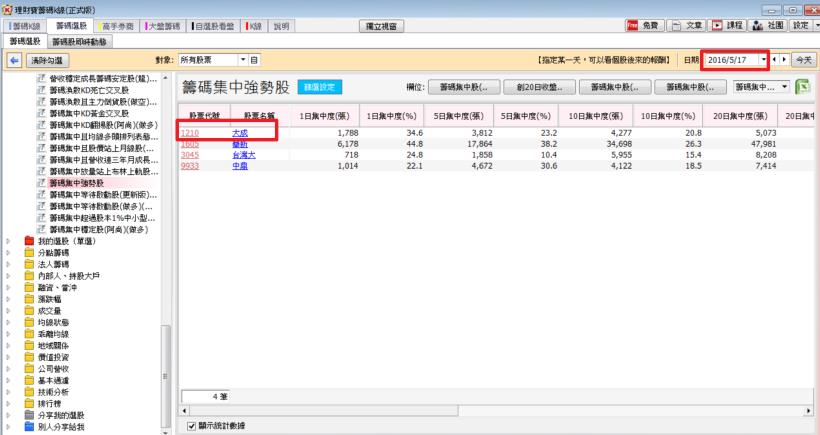Screen dimensions: 820x435
Task: Open stock code link 3045
Action: point(189,155)
